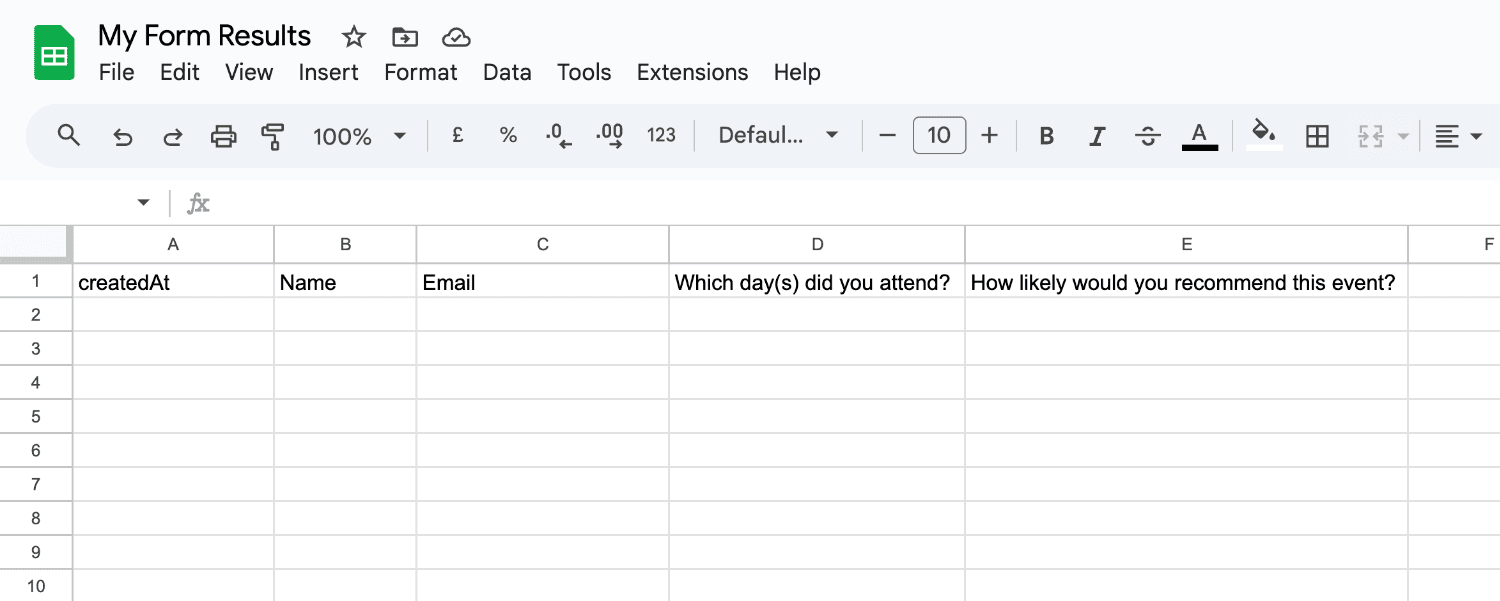1500x601 pixels.
Task: Open the Help menu
Action: [x=797, y=72]
